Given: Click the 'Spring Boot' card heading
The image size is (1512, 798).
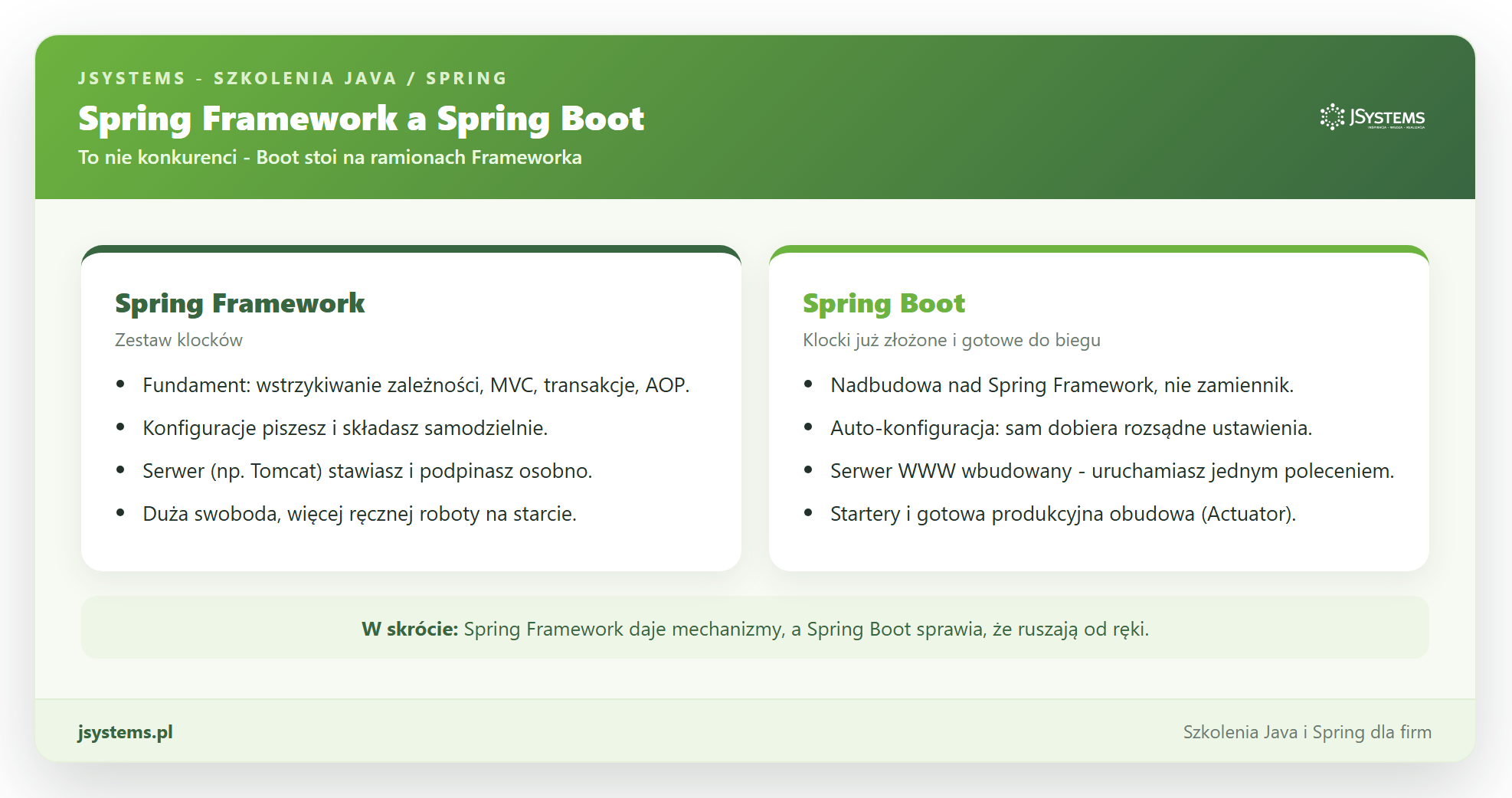Looking at the screenshot, I should (x=884, y=303).
